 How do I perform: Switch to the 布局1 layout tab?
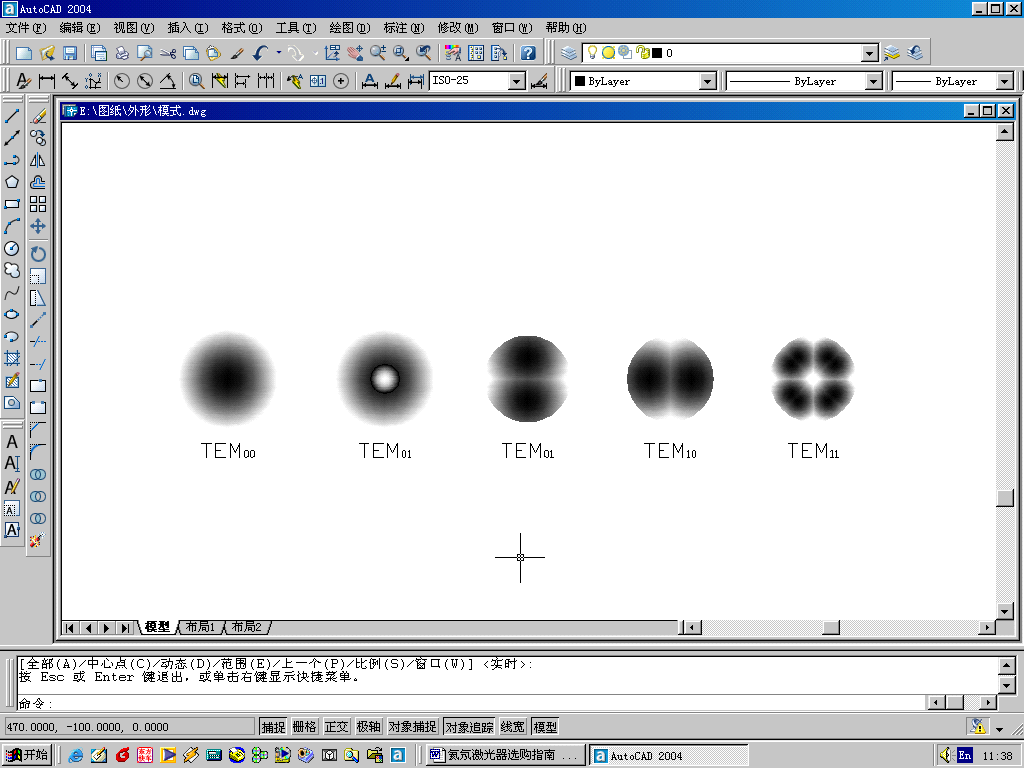tap(200, 627)
